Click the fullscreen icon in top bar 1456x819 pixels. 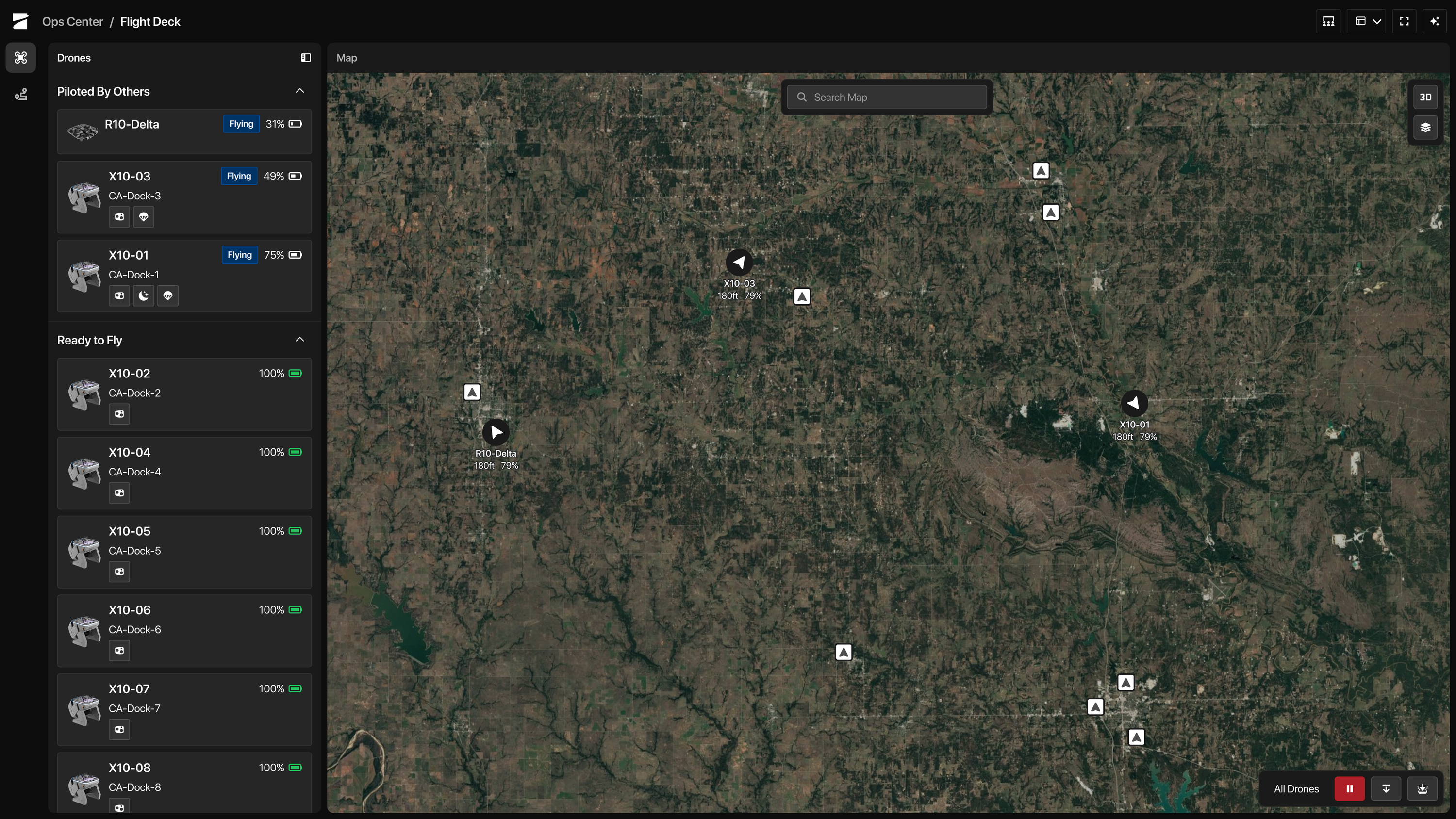pyautogui.click(x=1404, y=21)
